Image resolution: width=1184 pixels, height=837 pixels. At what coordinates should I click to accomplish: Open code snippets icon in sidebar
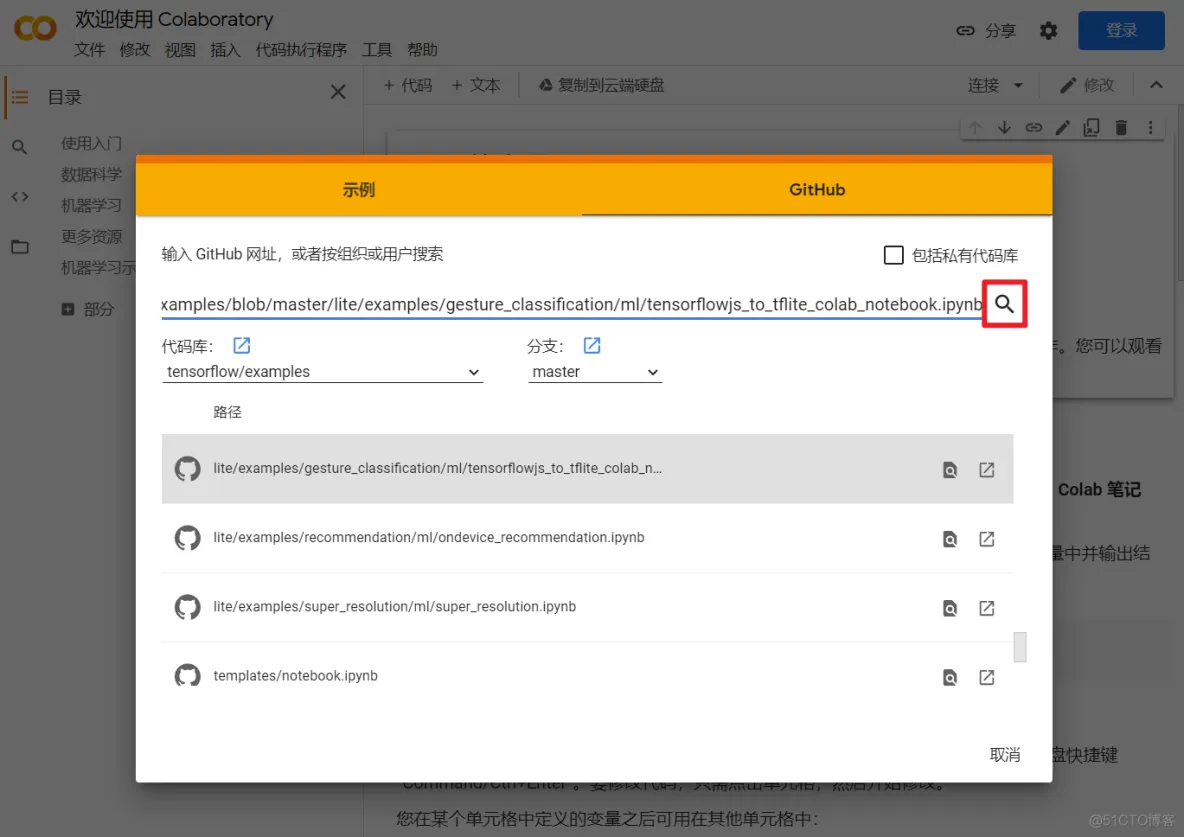(20, 196)
